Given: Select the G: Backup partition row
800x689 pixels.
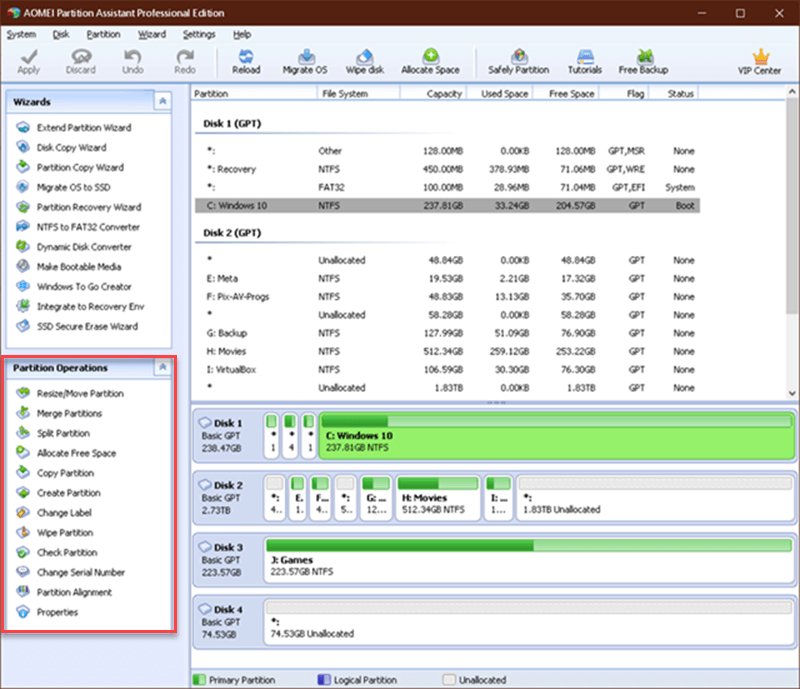Looking at the screenshot, I should [x=447, y=333].
